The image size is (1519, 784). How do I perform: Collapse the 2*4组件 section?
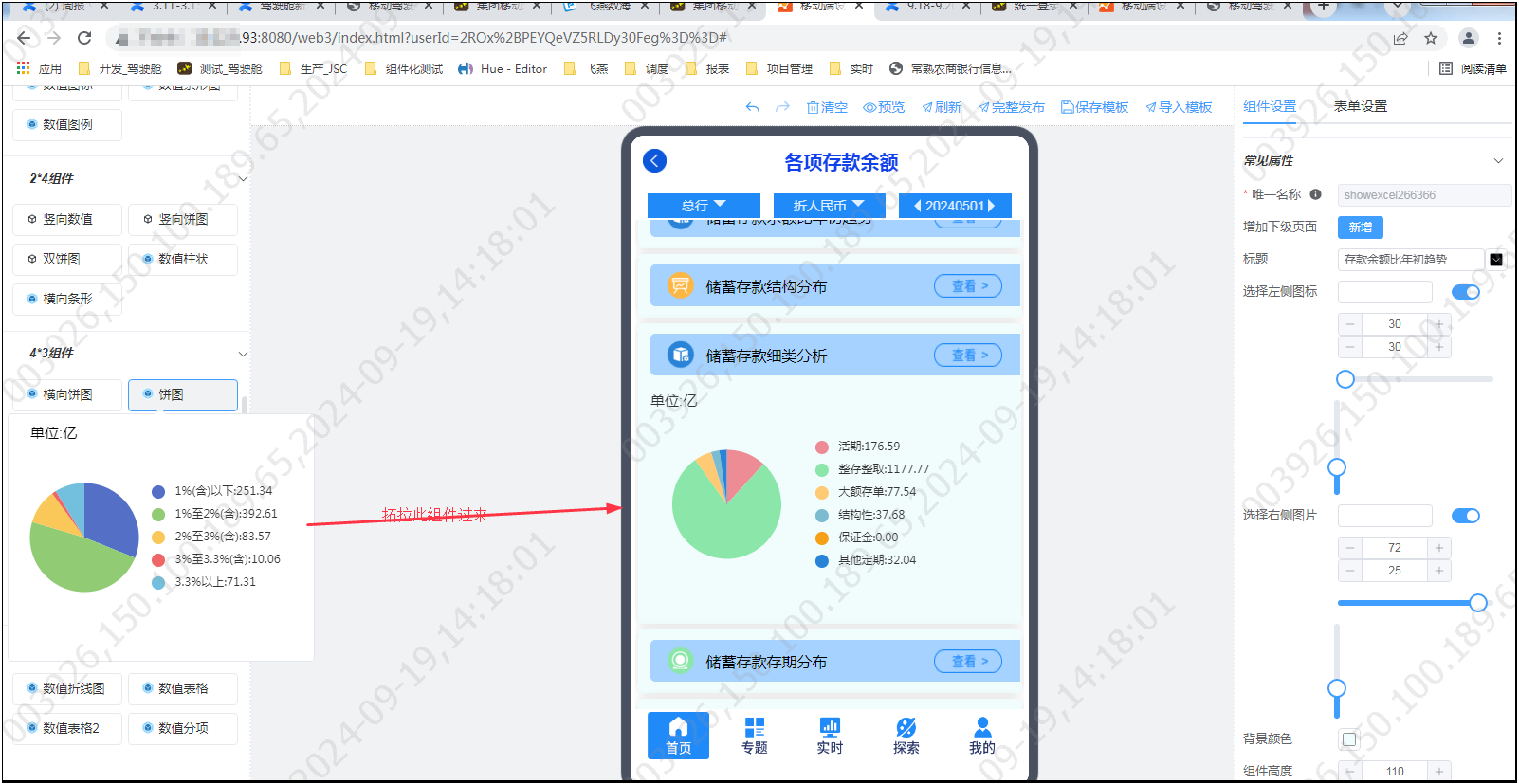click(x=243, y=179)
